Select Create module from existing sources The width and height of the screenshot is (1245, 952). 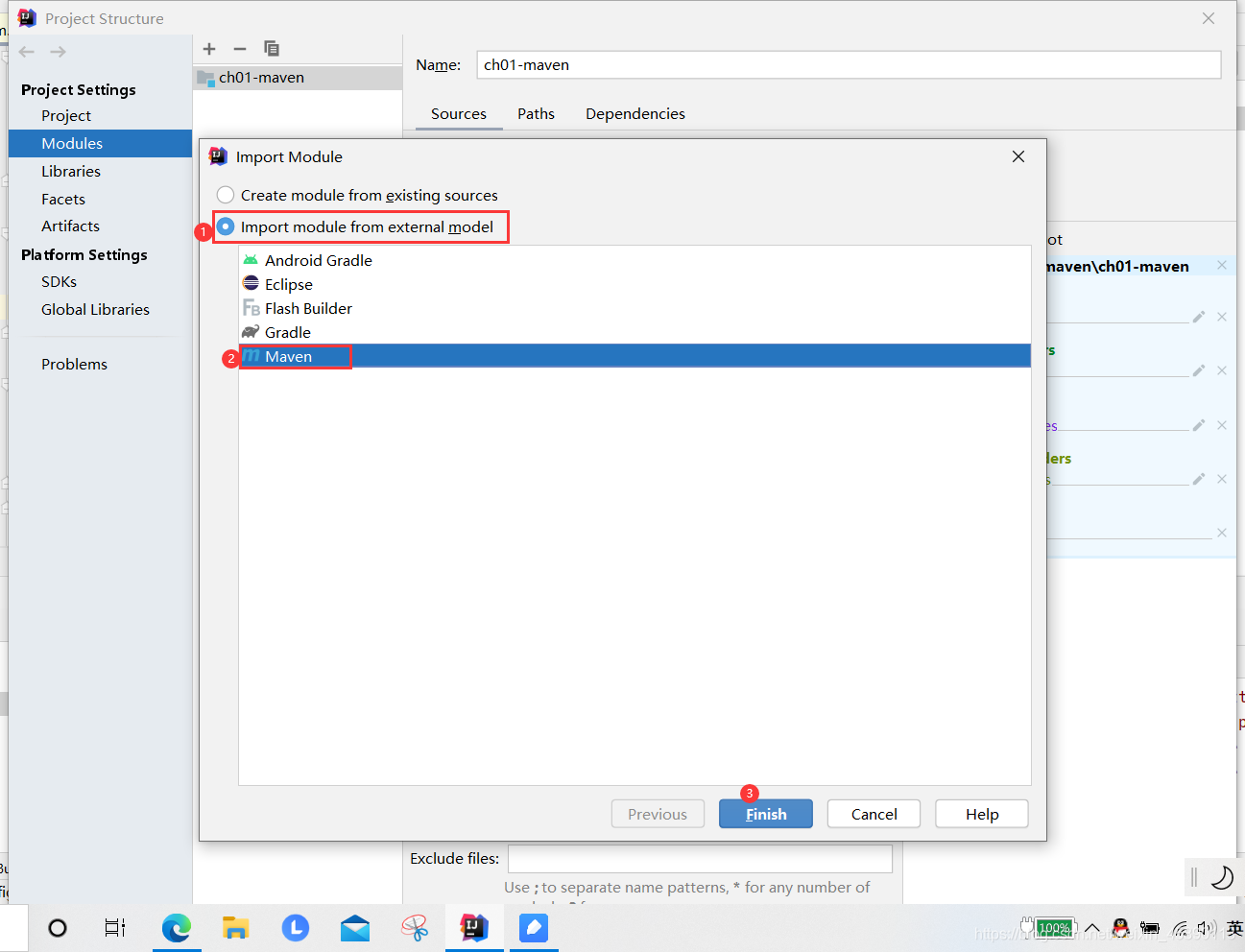pos(357,196)
